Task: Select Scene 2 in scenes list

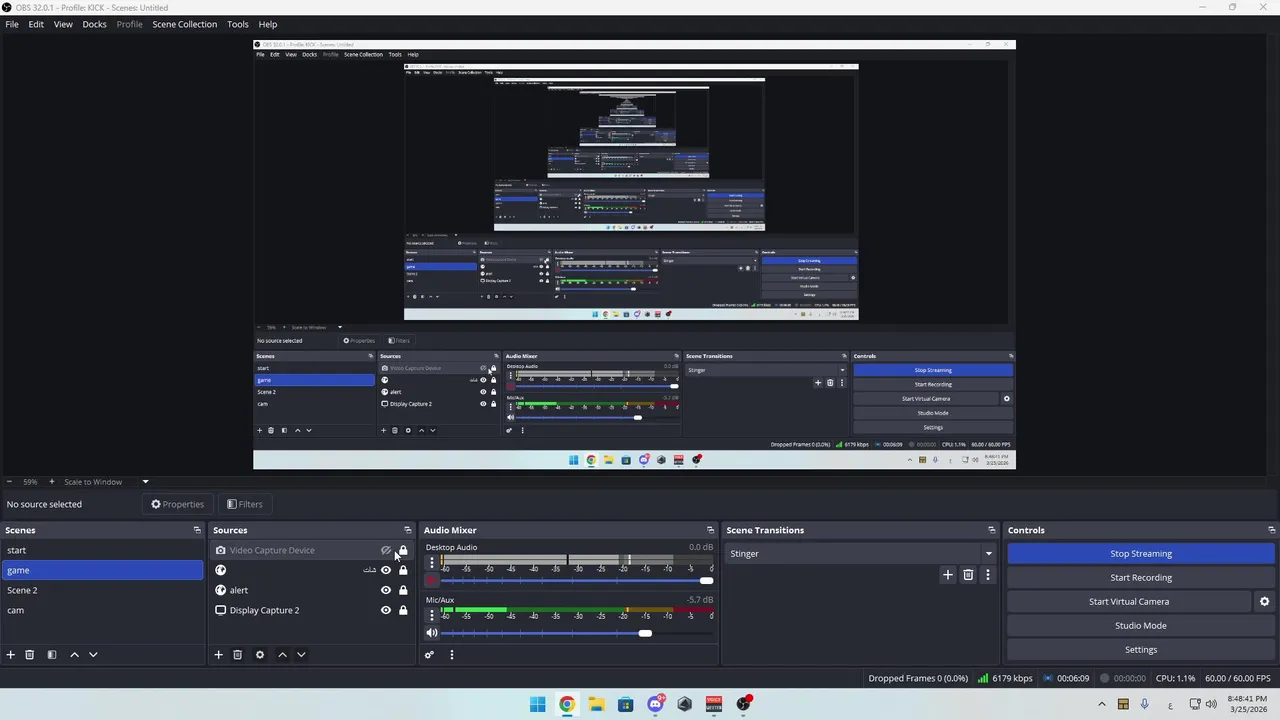Action: tap(103, 590)
